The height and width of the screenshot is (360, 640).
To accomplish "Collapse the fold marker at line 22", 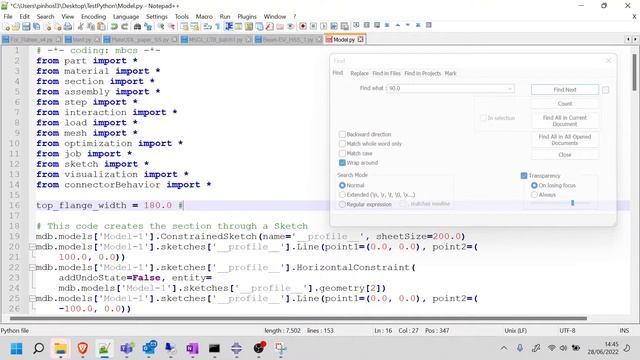I will 32,267.
